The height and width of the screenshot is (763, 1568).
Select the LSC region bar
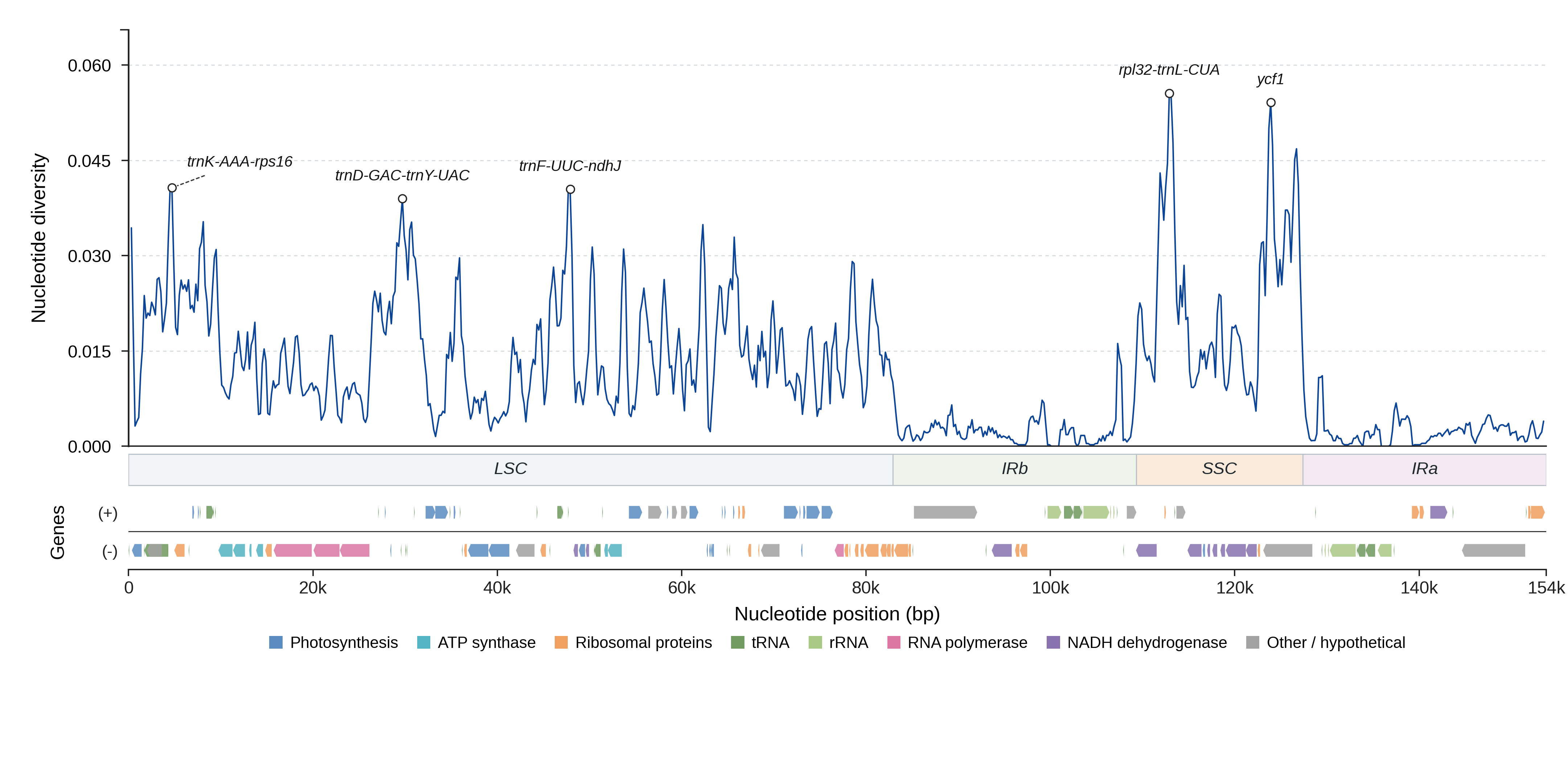click(x=511, y=469)
